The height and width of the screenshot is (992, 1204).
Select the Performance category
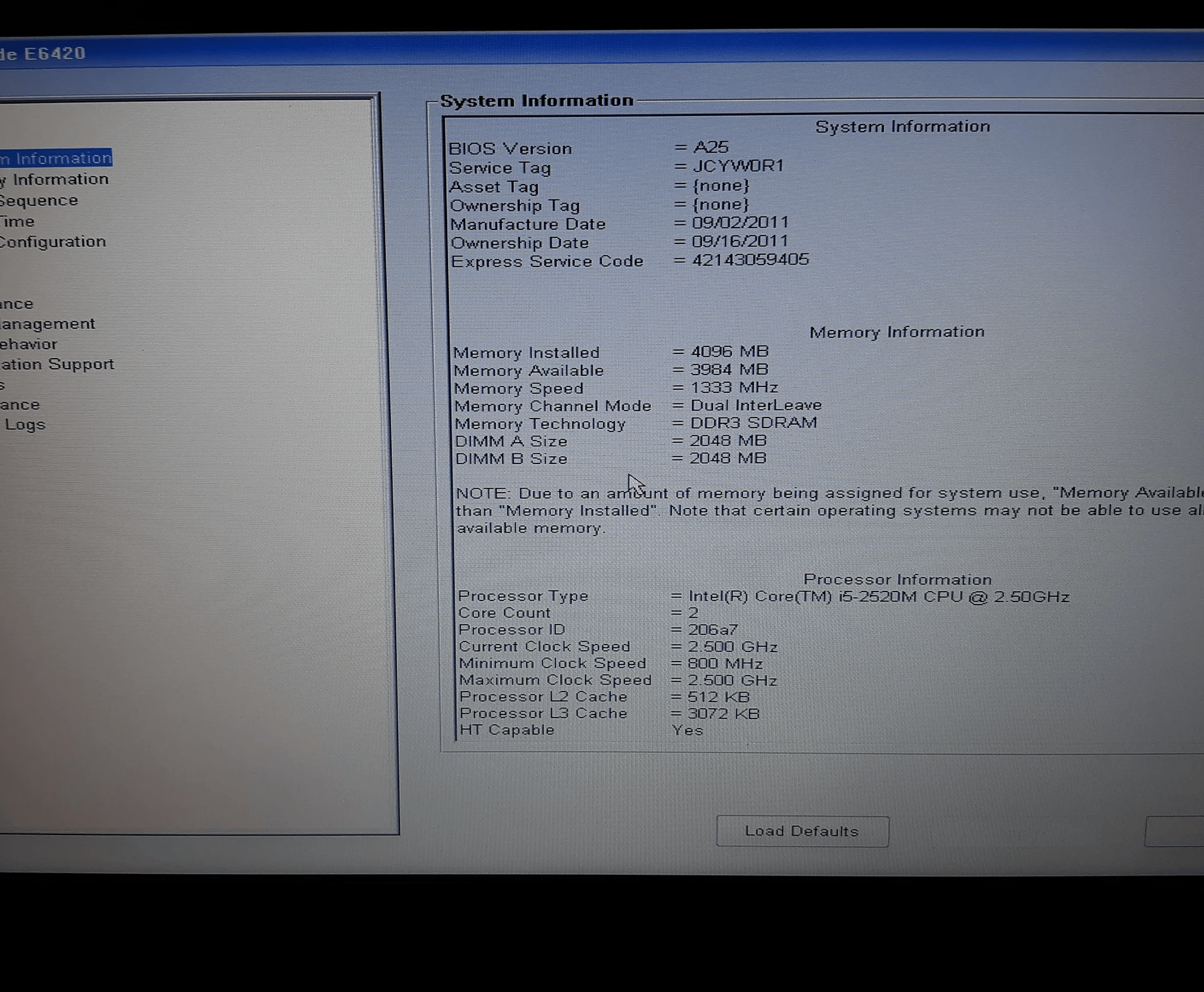[17, 304]
